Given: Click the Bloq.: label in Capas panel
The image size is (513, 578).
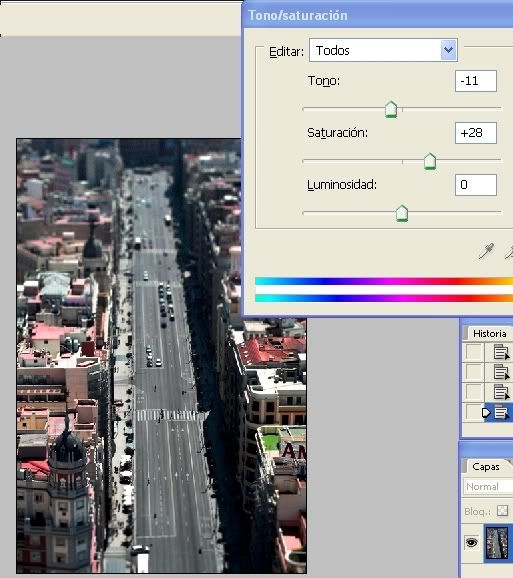Looking at the screenshot, I should [477, 512].
